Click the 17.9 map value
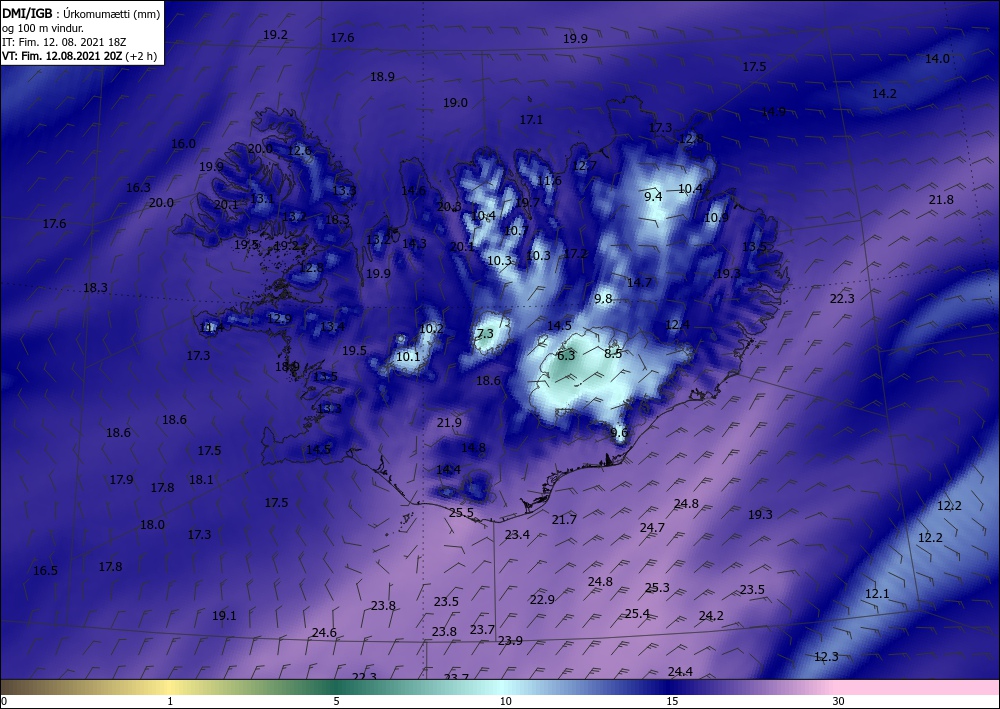Image resolution: width=1000 pixels, height=709 pixels. (x=121, y=479)
